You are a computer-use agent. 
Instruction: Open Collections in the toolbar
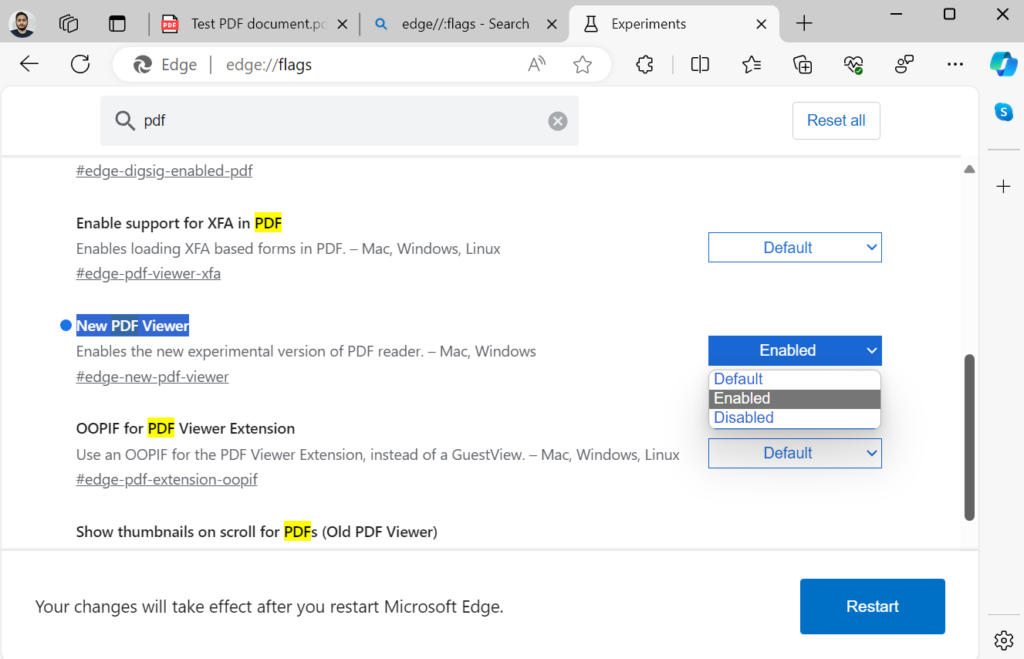point(802,64)
